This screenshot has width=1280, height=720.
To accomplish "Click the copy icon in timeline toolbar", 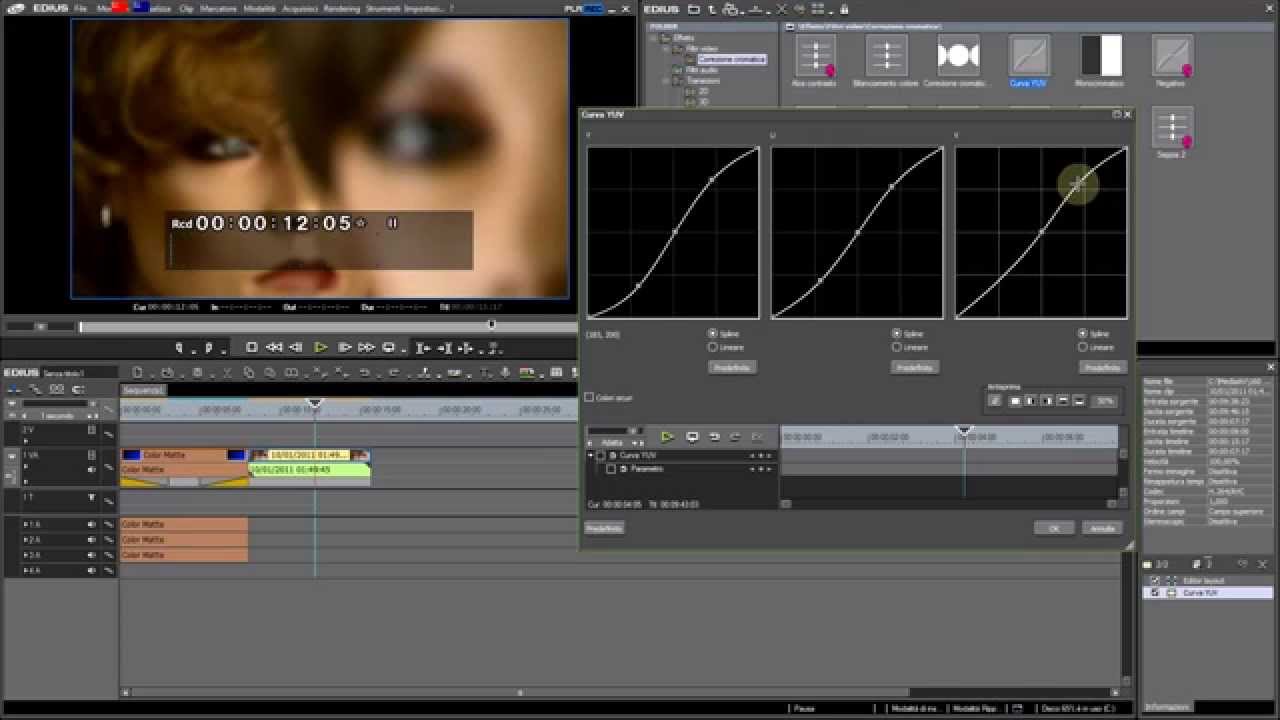I will tap(249, 373).
